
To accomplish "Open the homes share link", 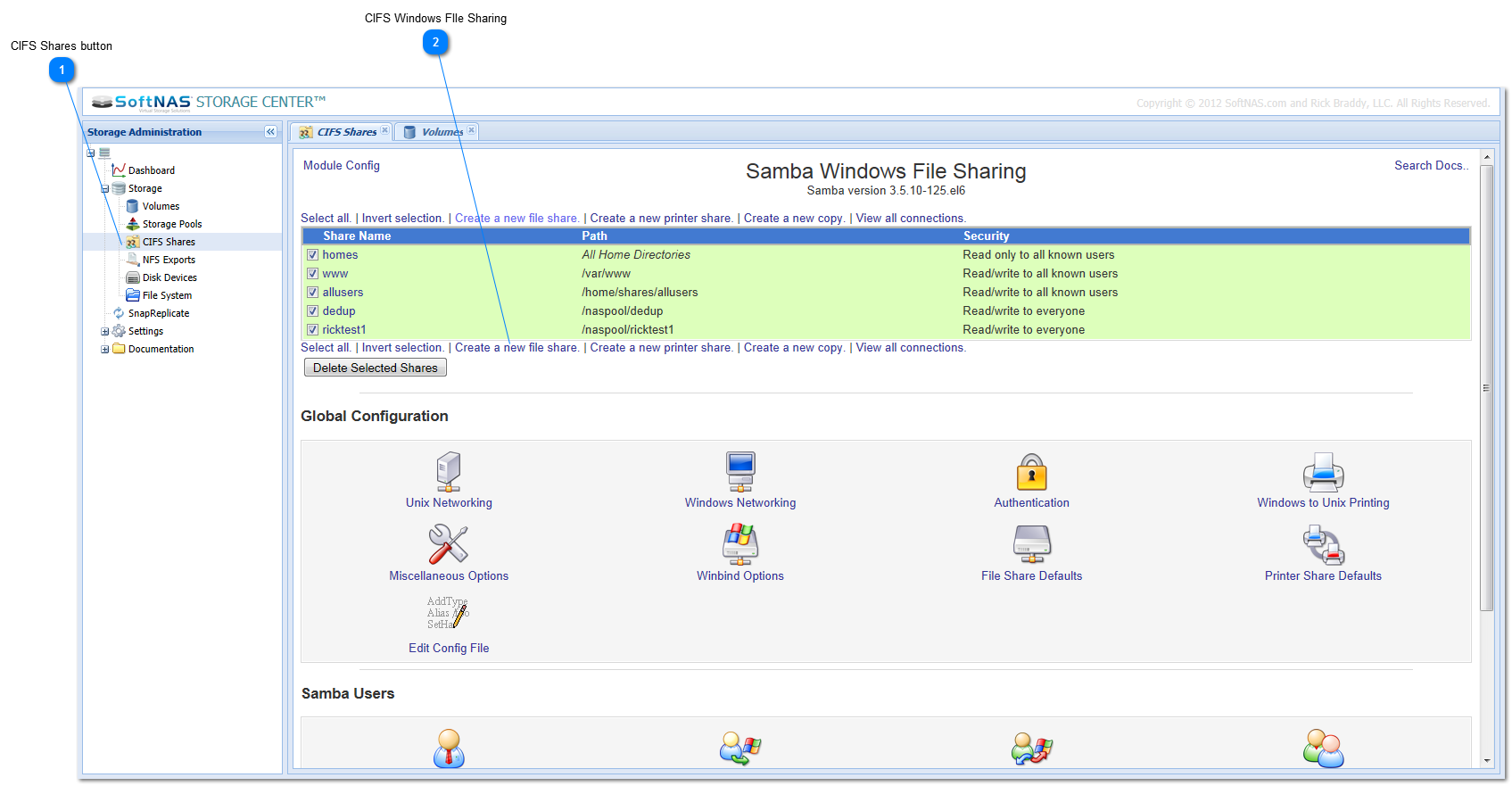I will coord(340,255).
